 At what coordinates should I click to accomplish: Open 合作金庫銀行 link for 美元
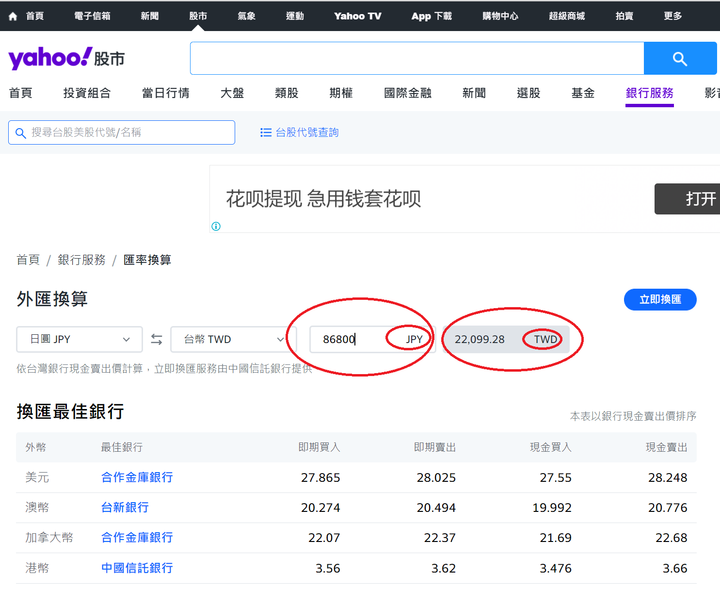pos(137,478)
